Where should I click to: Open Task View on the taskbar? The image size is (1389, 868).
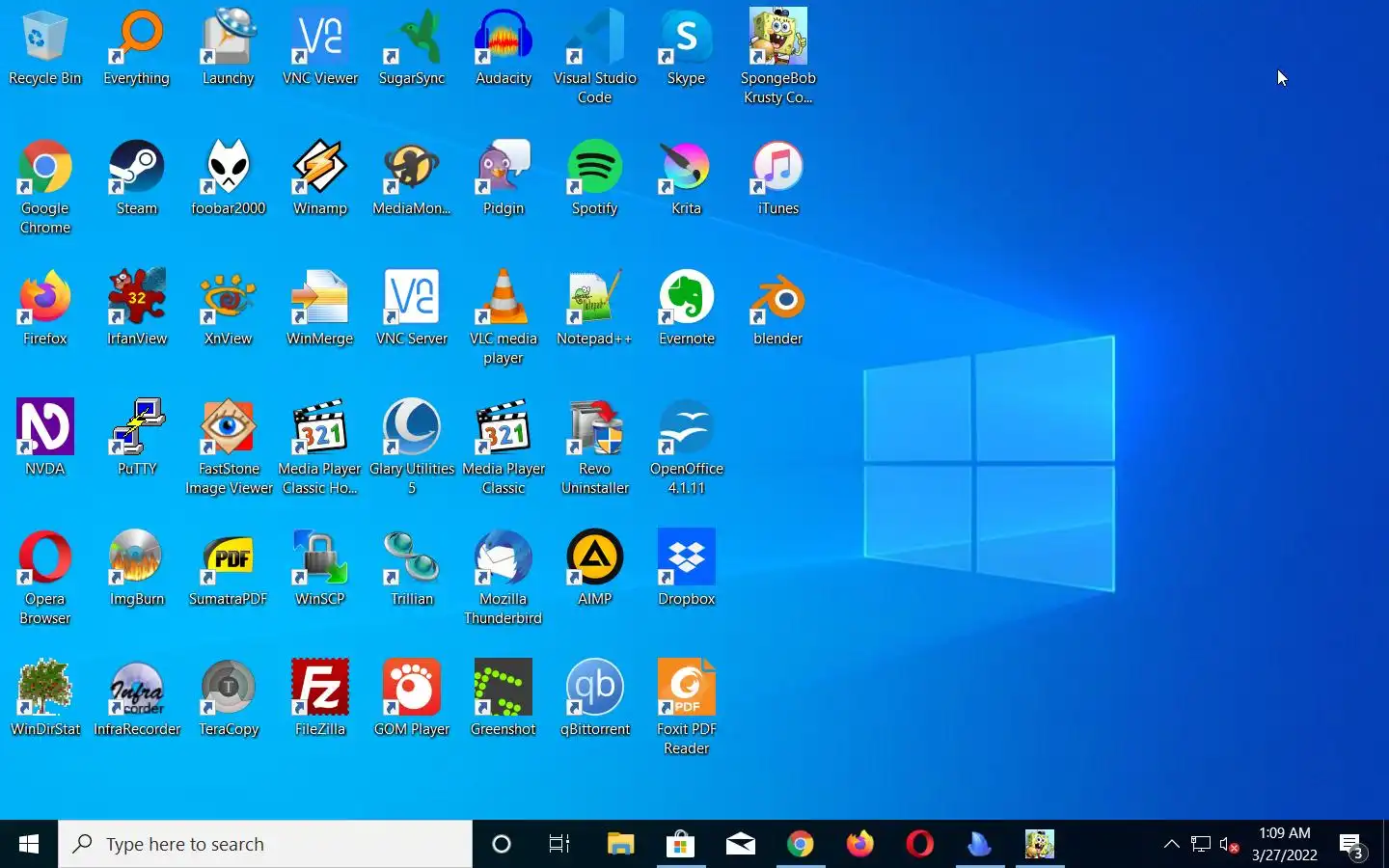[559, 844]
